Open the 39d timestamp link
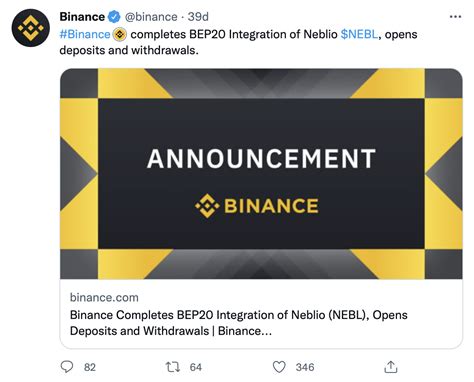The image size is (474, 382). [x=198, y=17]
